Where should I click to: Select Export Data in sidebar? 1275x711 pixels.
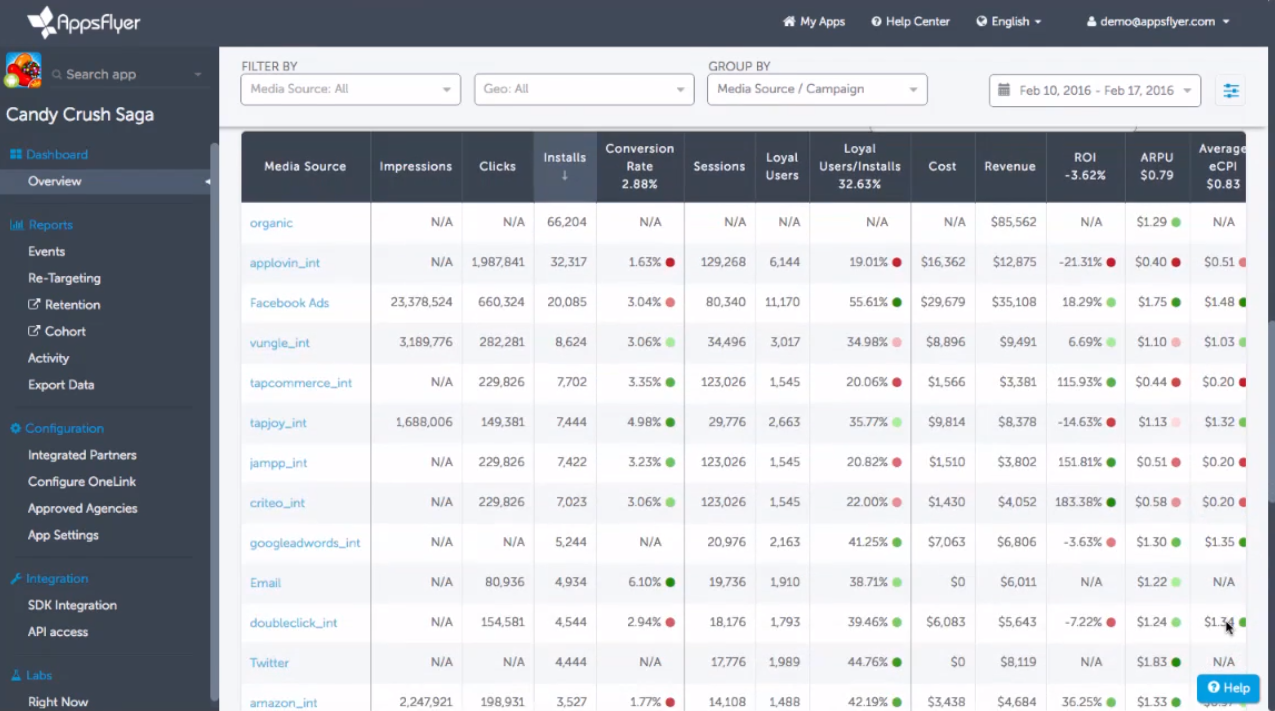coord(61,385)
